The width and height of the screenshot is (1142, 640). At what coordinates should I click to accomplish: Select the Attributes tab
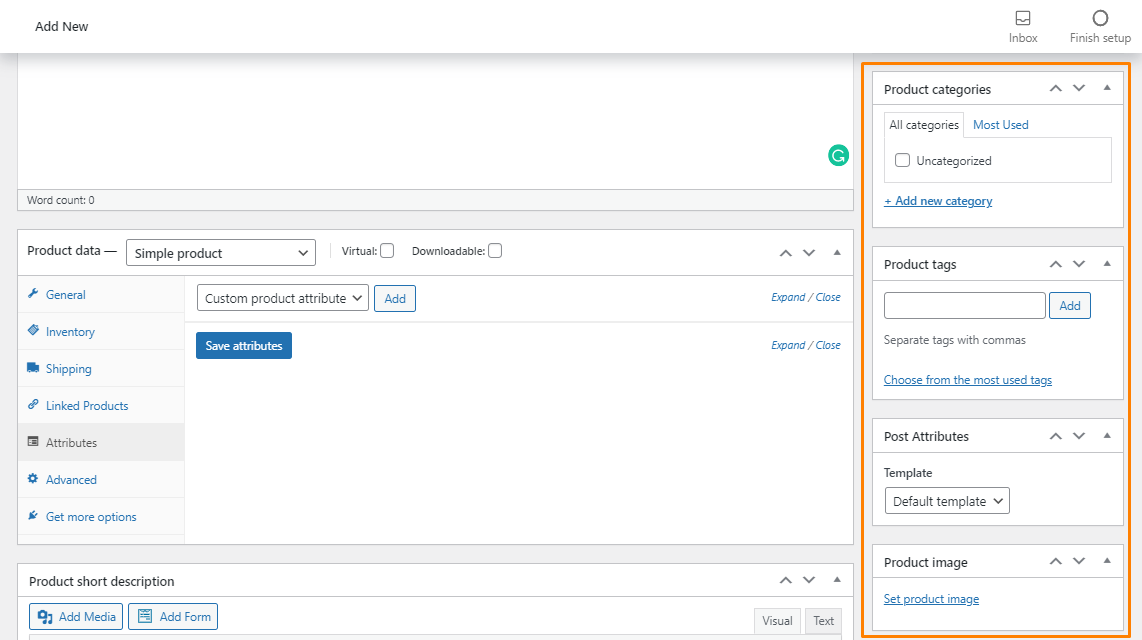pyautogui.click(x=101, y=443)
